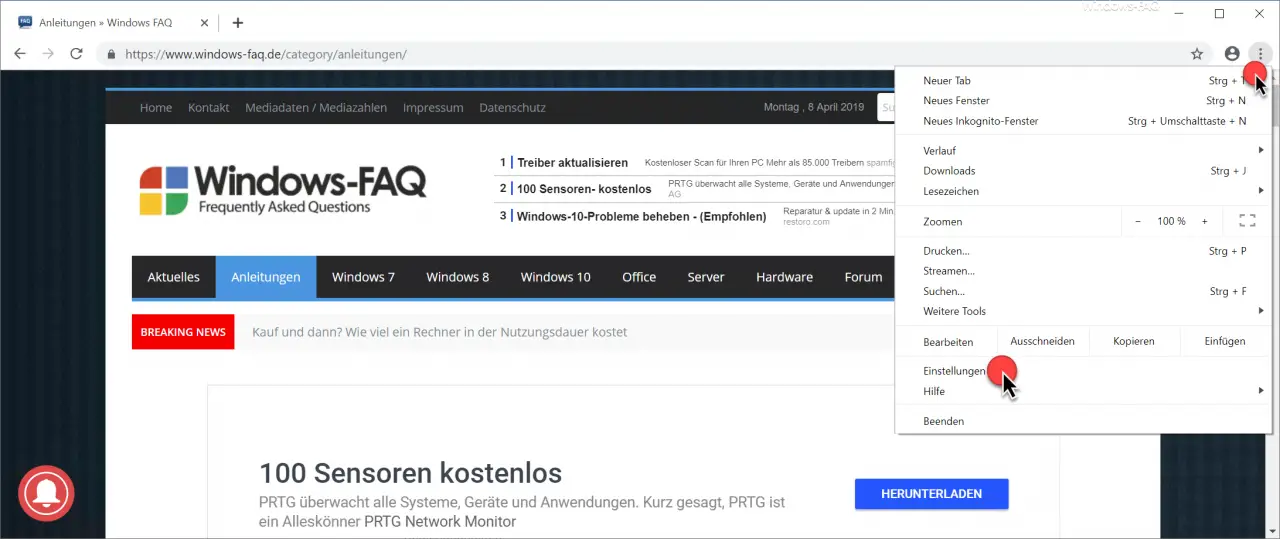This screenshot has width=1280, height=539.
Task: Open the Server navigation tab
Action: [x=706, y=277]
